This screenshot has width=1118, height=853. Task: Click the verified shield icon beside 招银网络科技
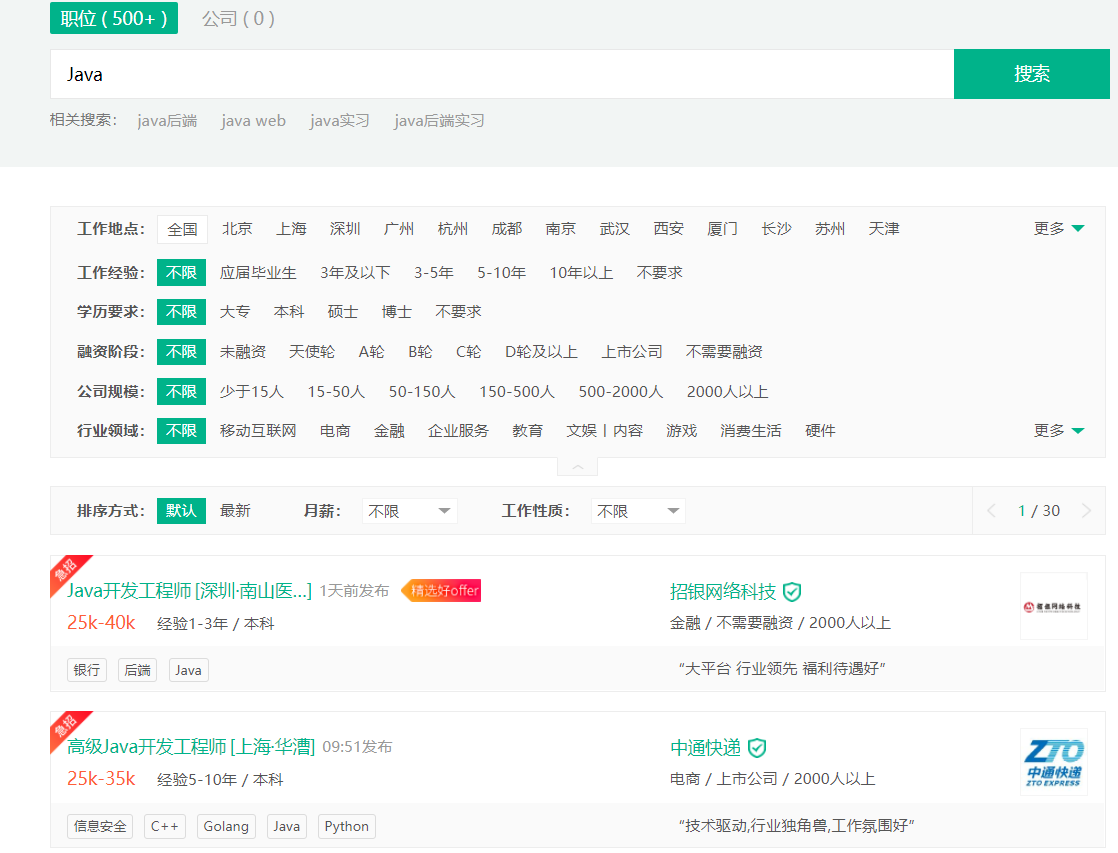pyautogui.click(x=791, y=592)
